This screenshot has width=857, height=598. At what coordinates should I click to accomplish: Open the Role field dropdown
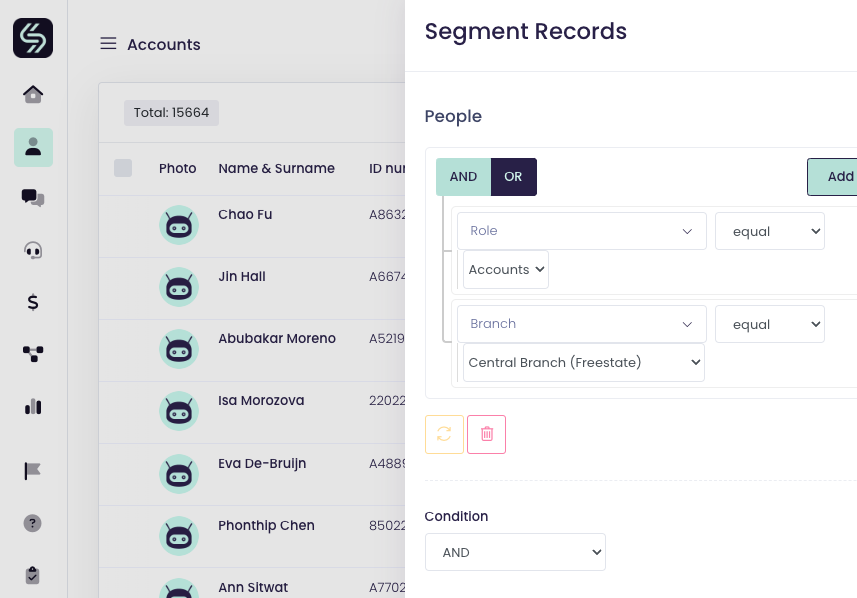pyautogui.click(x=581, y=231)
